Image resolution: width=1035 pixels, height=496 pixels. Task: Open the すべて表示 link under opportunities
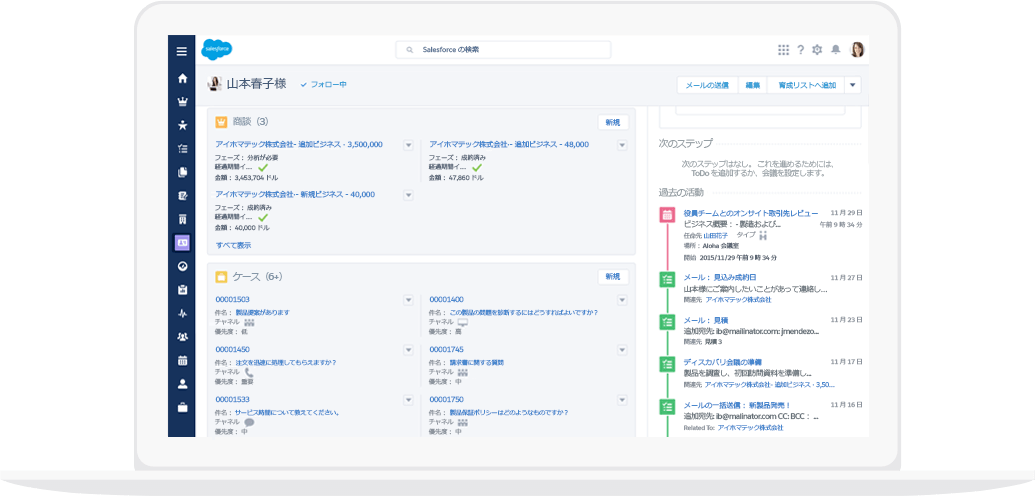[x=233, y=245]
